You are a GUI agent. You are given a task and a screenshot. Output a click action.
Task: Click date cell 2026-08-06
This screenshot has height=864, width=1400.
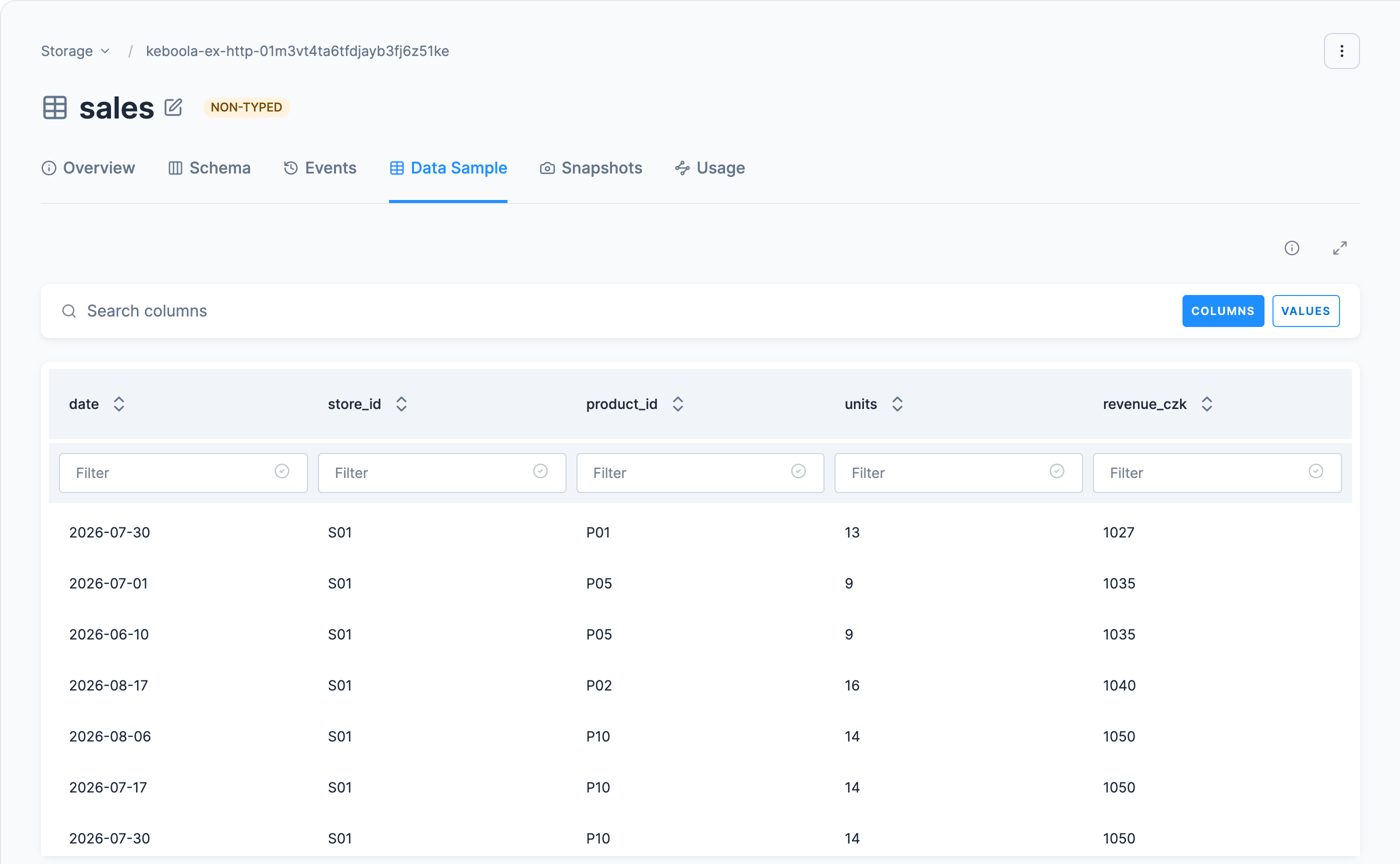[109, 736]
